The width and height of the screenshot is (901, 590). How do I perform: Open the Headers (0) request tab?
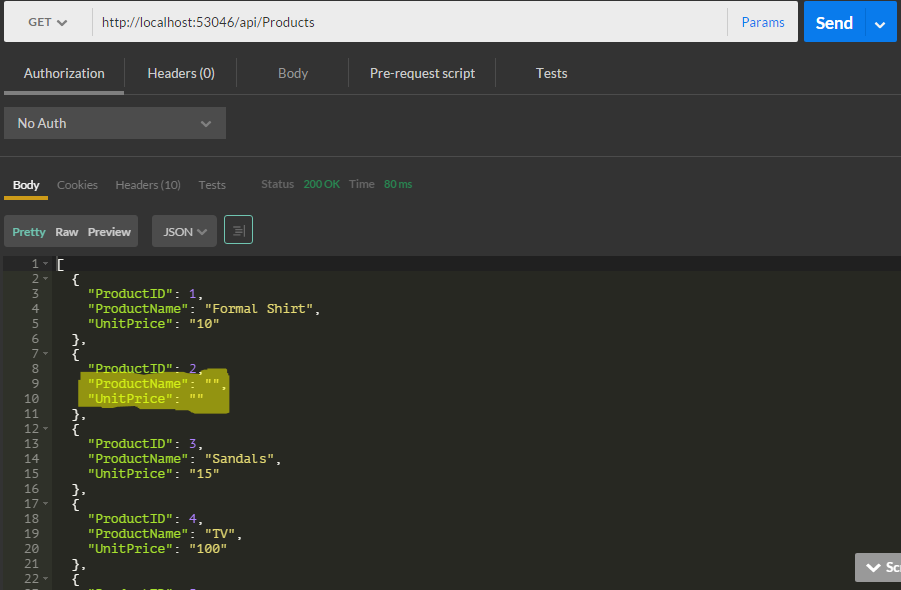[180, 72]
